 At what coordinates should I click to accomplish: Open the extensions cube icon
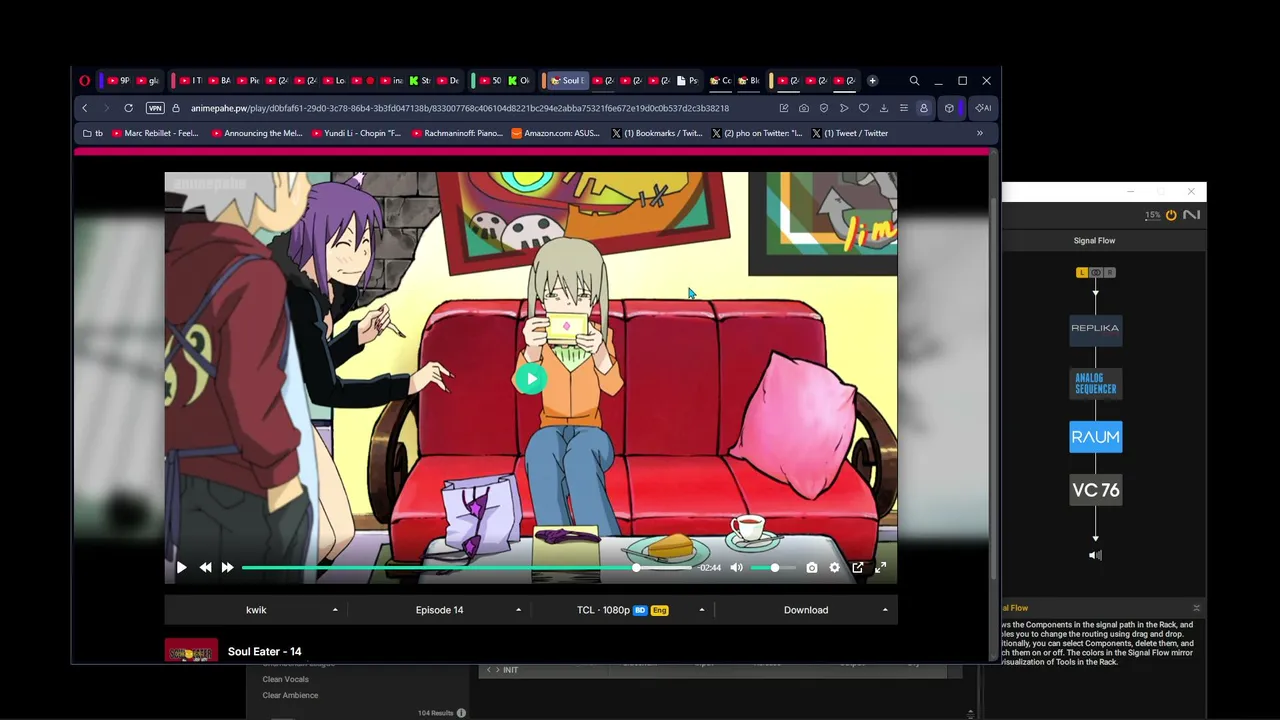point(949,108)
